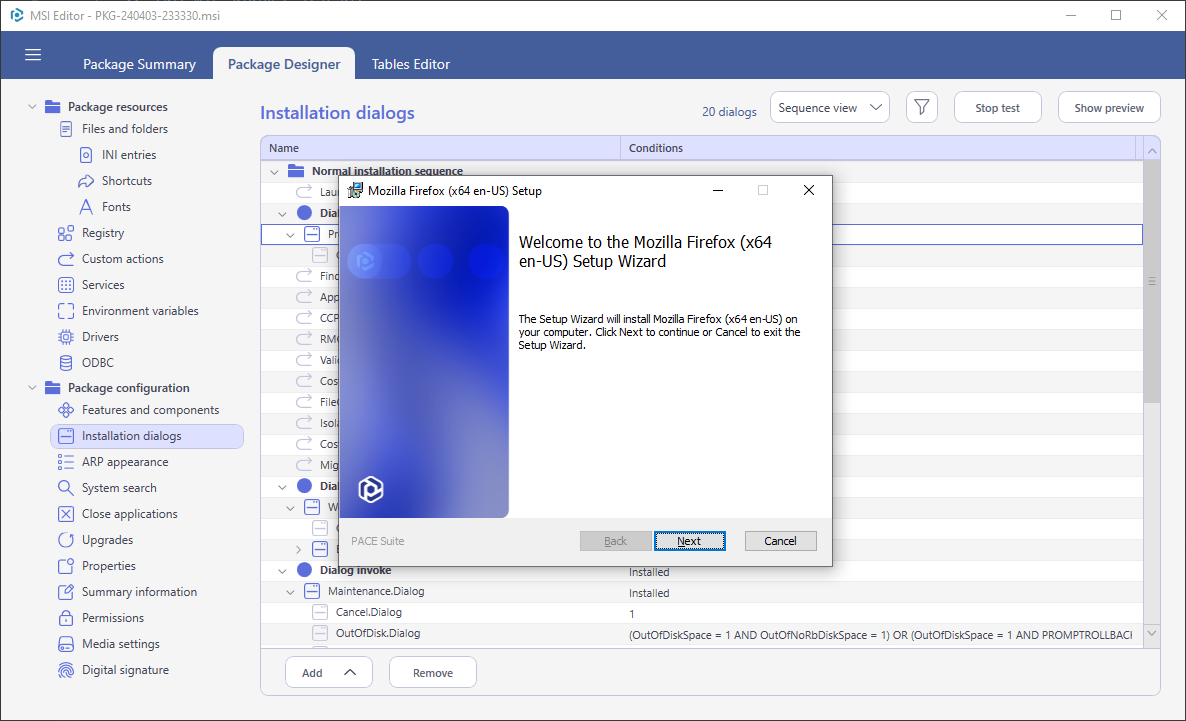Open the Add button dropdown arrow
This screenshot has width=1186, height=721.
(x=349, y=672)
